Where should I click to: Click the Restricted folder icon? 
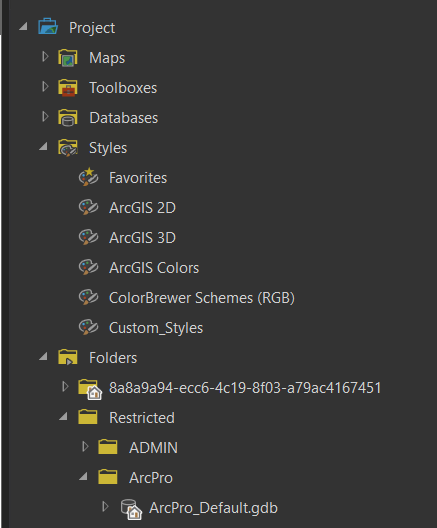click(88, 417)
